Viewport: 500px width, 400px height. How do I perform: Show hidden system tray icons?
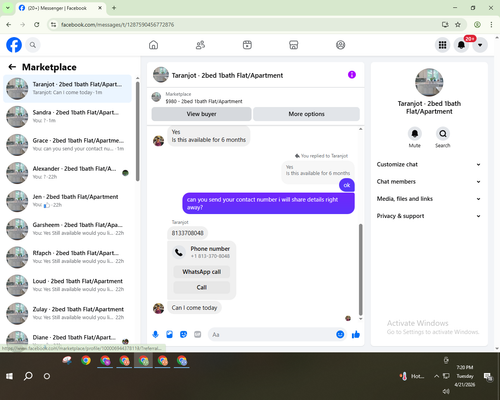pyautogui.click(x=436, y=376)
